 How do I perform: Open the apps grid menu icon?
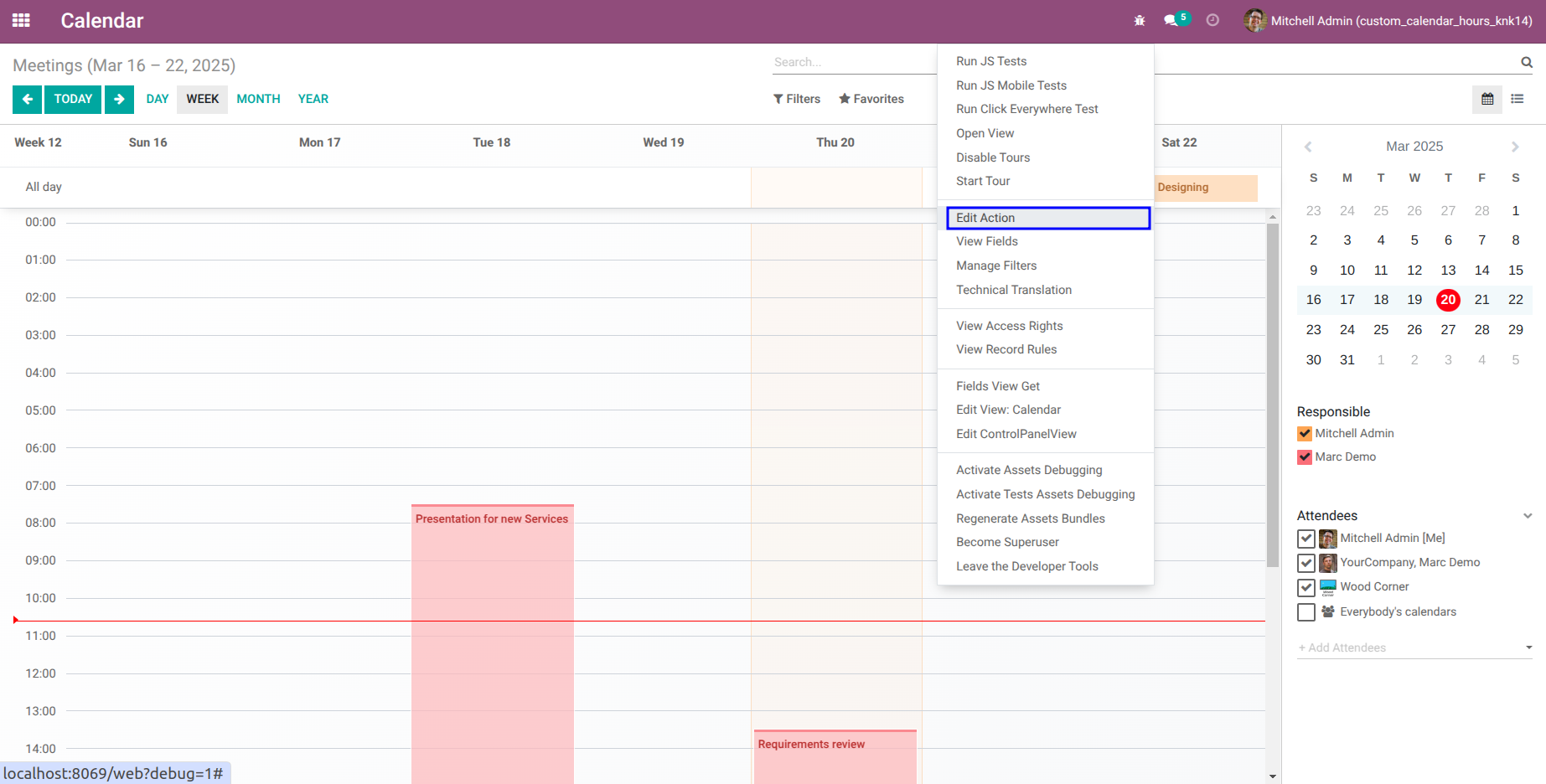coord(21,20)
